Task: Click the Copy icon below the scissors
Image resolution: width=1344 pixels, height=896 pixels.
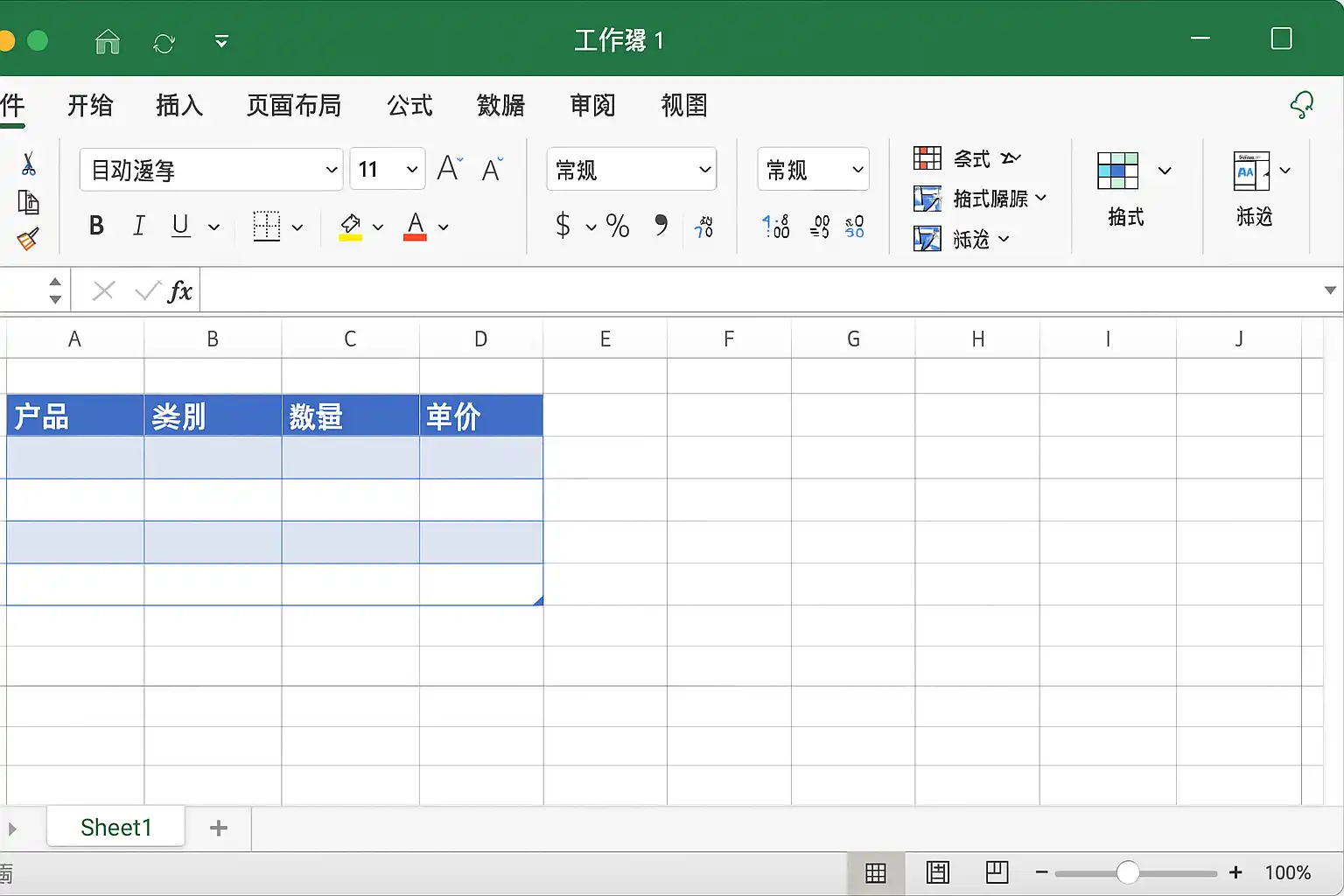Action: pyautogui.click(x=28, y=202)
